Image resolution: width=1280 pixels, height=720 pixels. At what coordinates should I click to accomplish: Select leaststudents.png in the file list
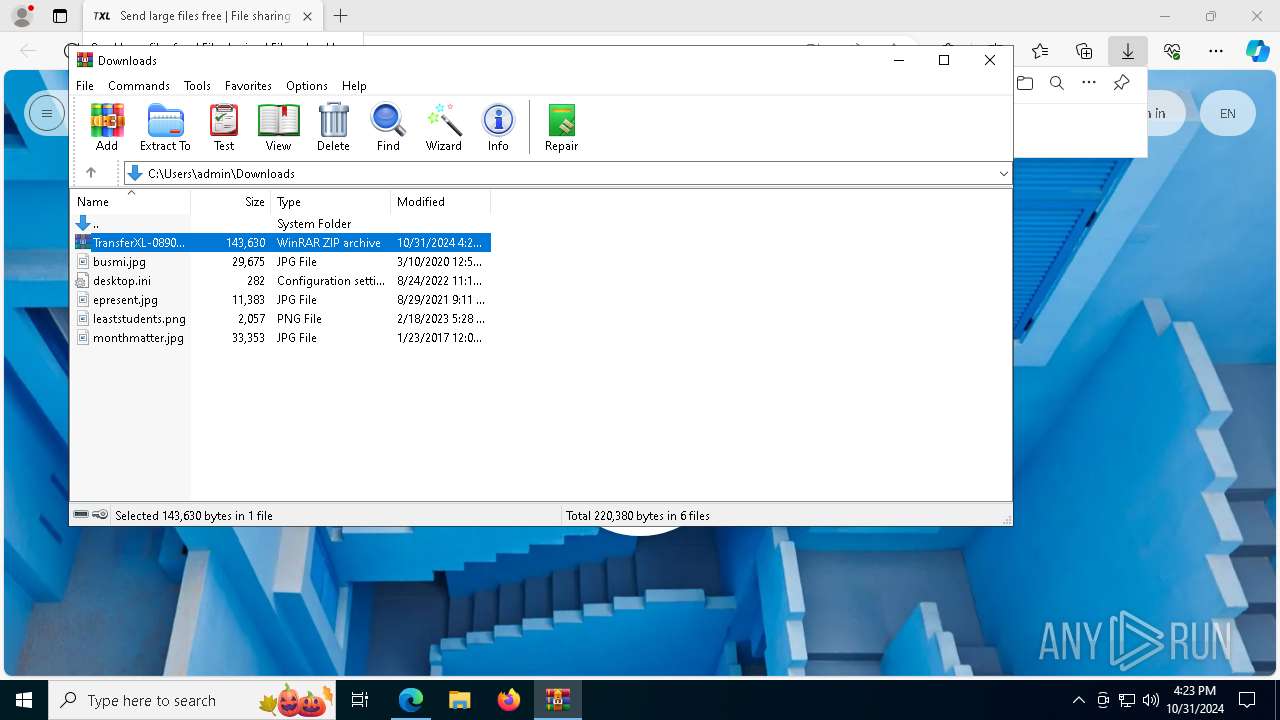coord(139,319)
